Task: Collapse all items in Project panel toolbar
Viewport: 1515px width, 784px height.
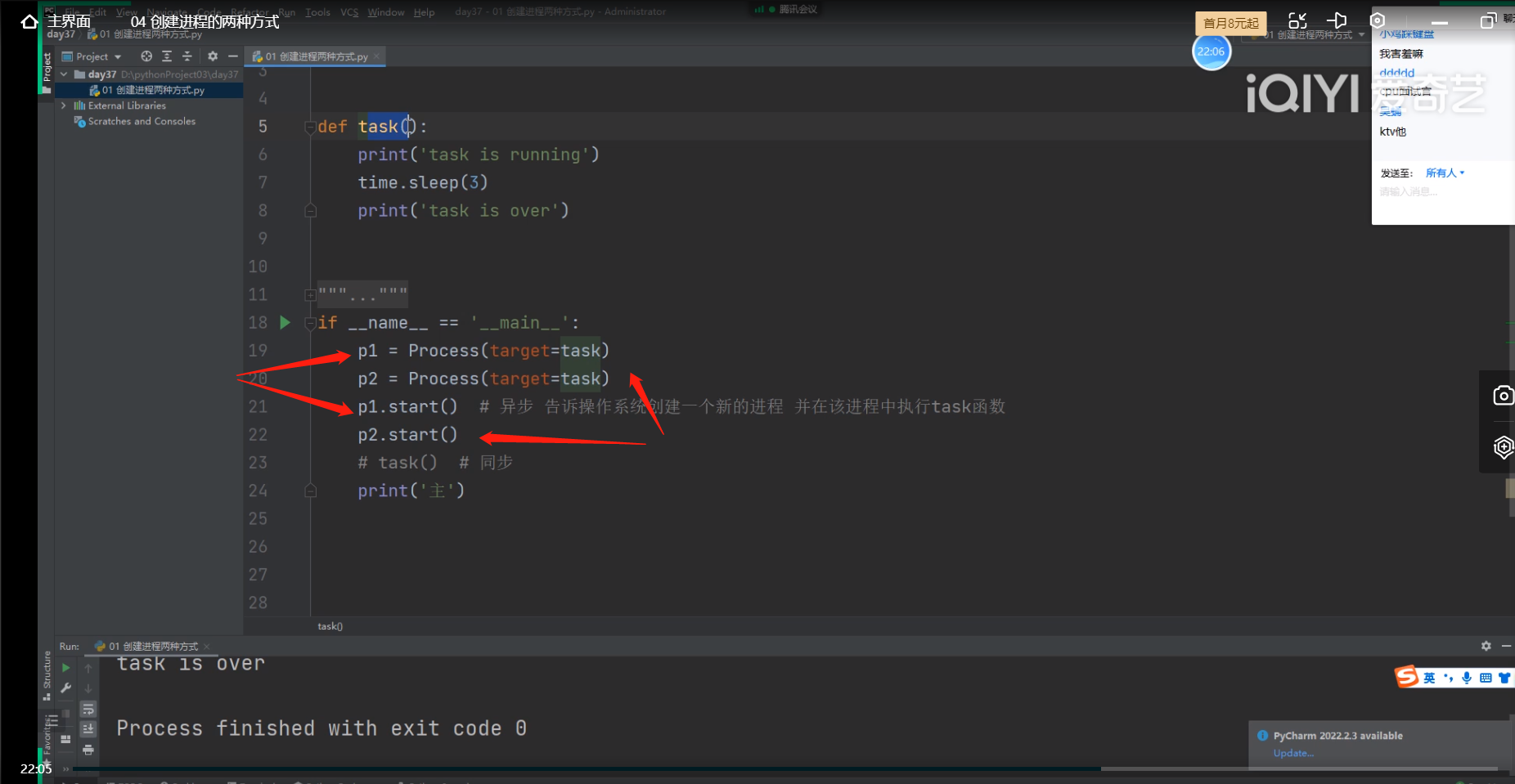Action: click(x=187, y=56)
